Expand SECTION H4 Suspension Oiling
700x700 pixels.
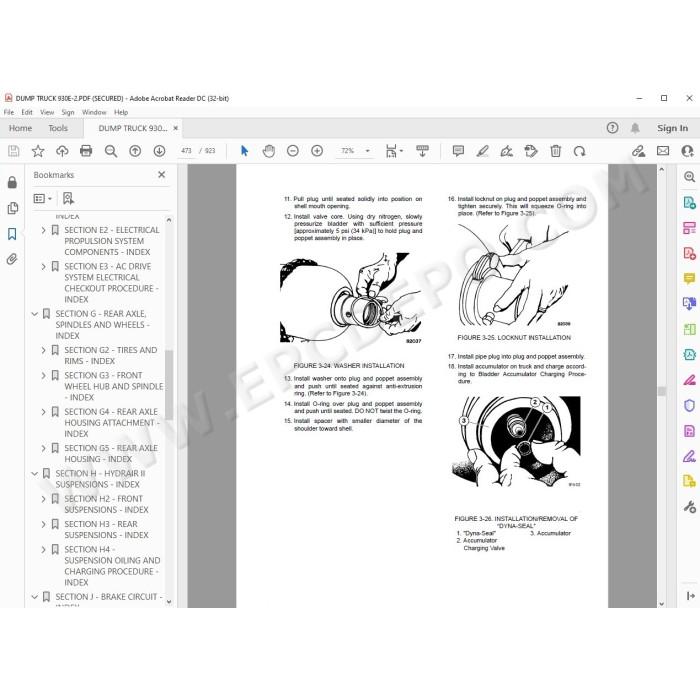point(43,550)
